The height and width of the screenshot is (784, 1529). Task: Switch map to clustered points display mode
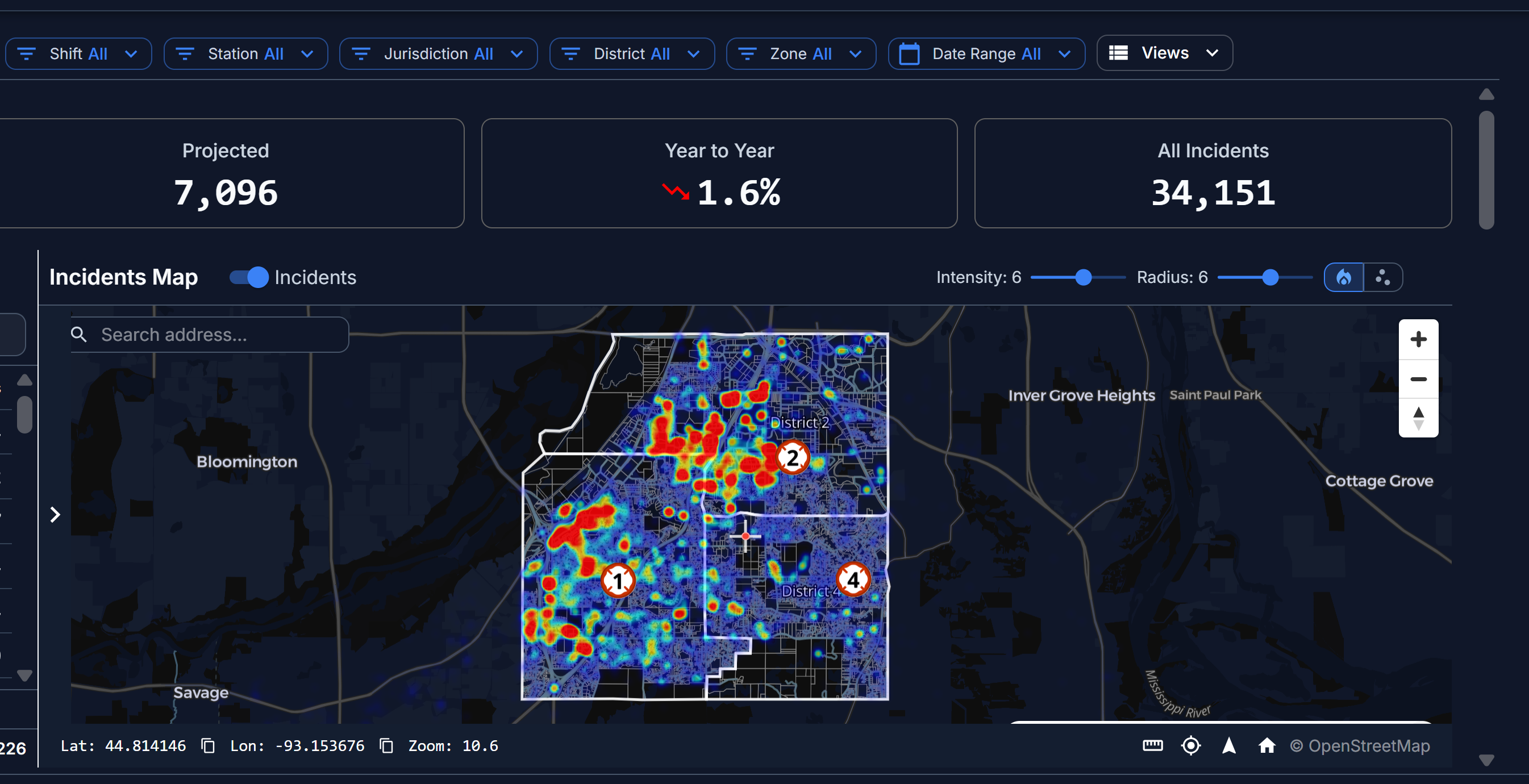(1383, 277)
